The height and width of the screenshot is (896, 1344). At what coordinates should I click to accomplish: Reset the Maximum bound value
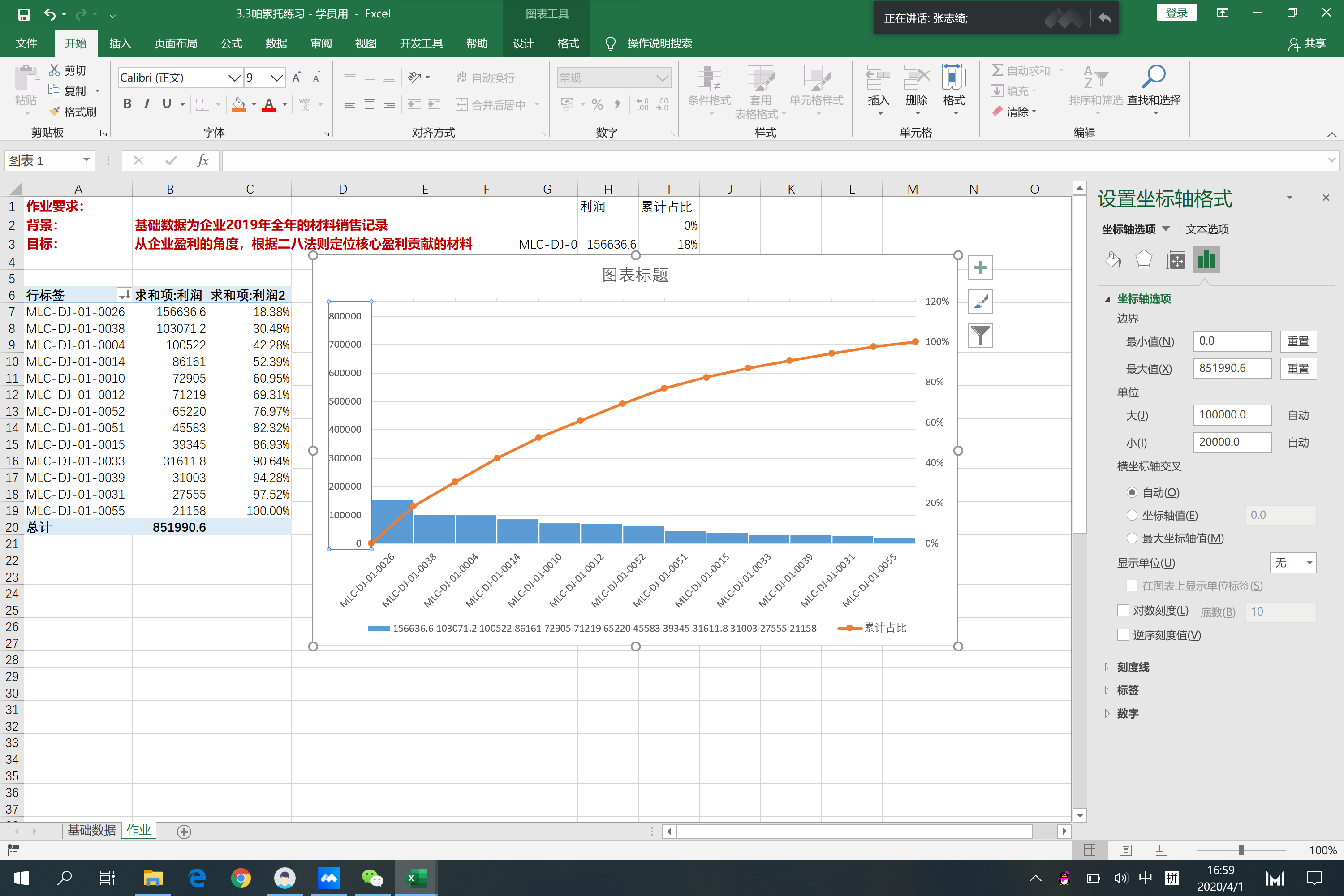1298,369
